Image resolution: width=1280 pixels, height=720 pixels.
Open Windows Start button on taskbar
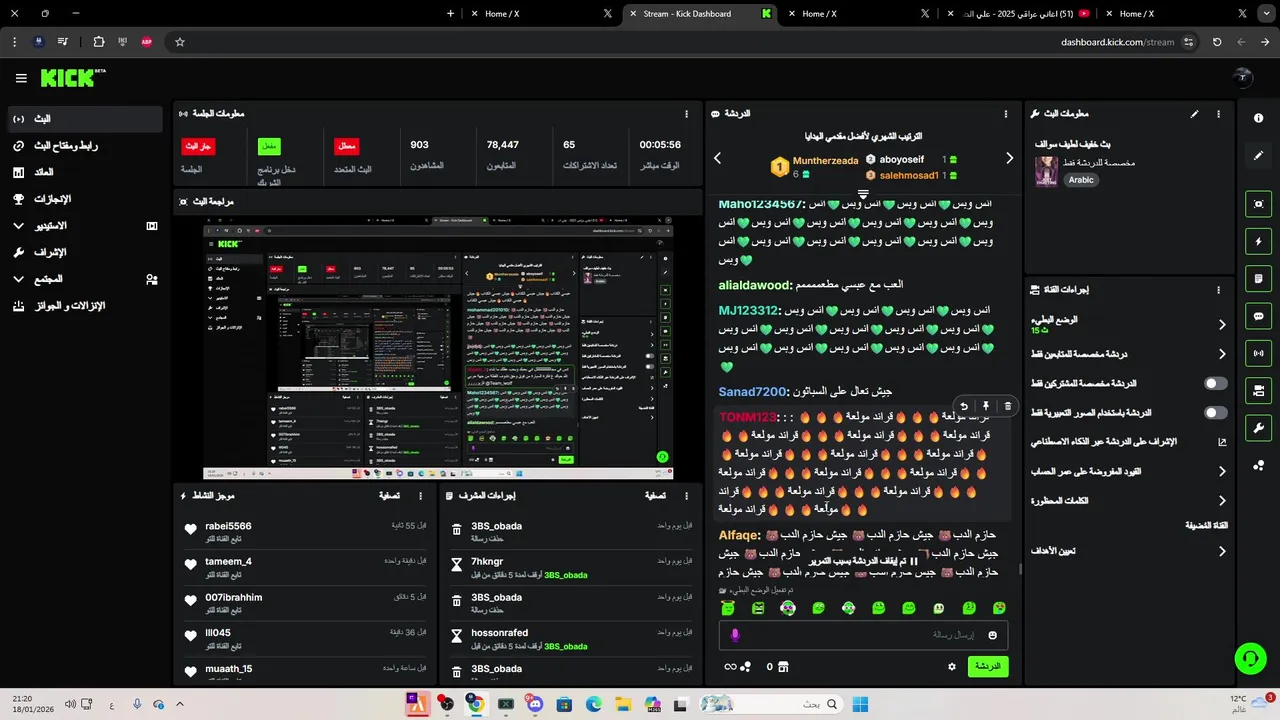click(860, 704)
